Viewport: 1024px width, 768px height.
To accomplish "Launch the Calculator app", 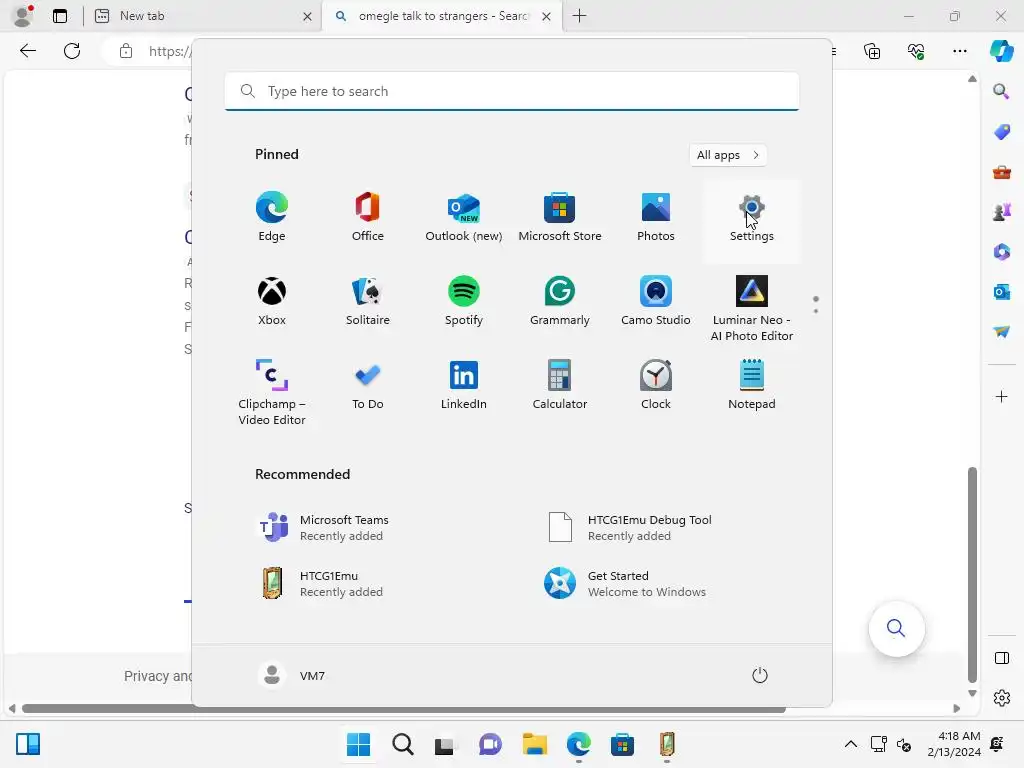I will pyautogui.click(x=560, y=385).
